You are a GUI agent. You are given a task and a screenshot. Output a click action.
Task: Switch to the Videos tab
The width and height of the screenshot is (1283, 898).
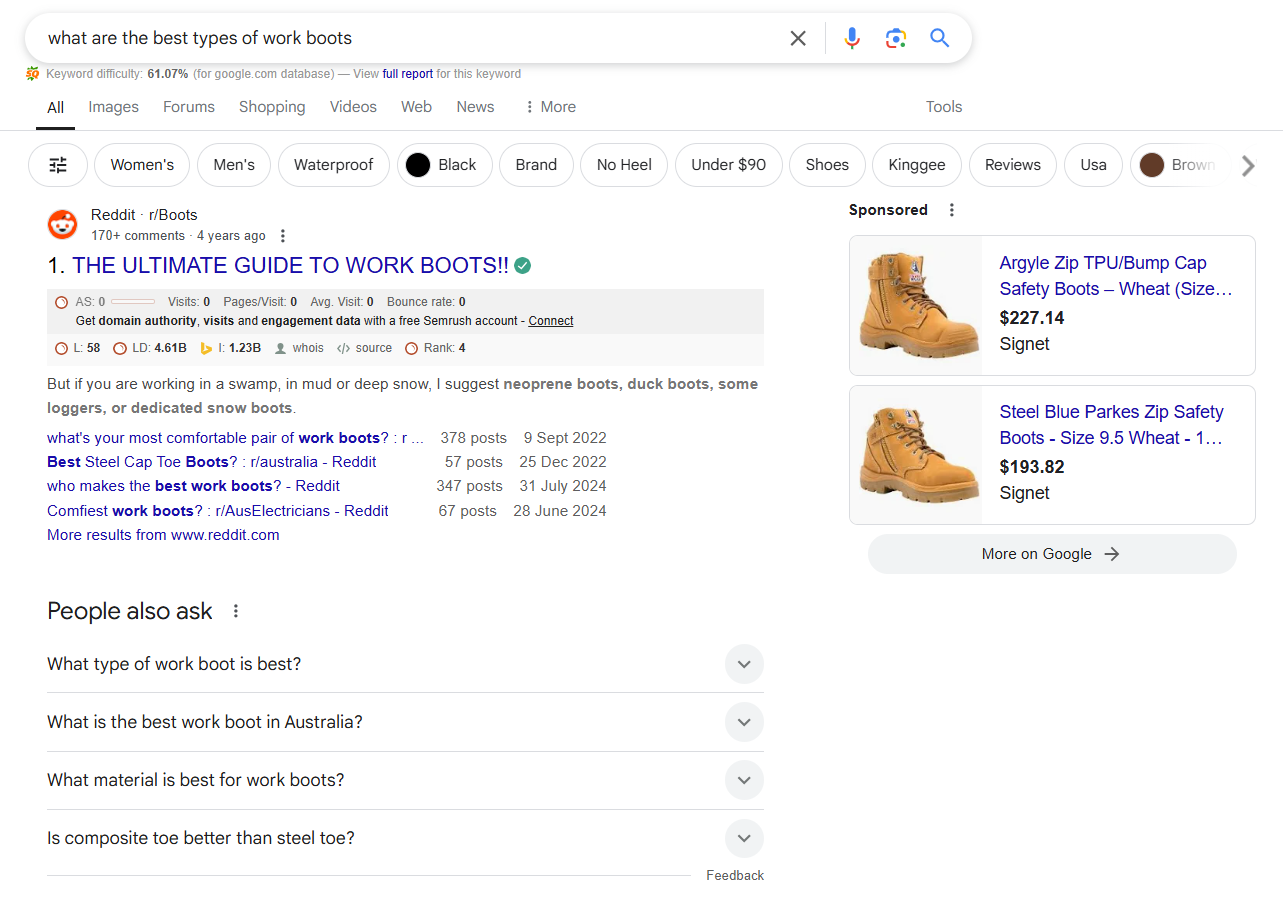[353, 107]
